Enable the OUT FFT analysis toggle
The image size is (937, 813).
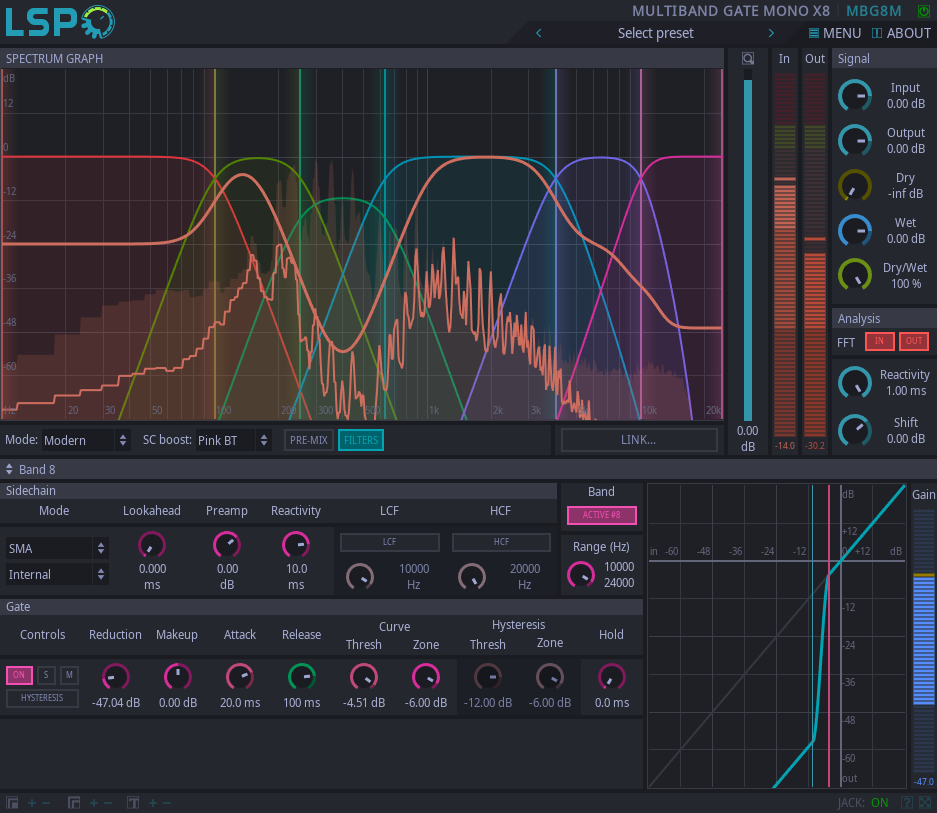913,341
